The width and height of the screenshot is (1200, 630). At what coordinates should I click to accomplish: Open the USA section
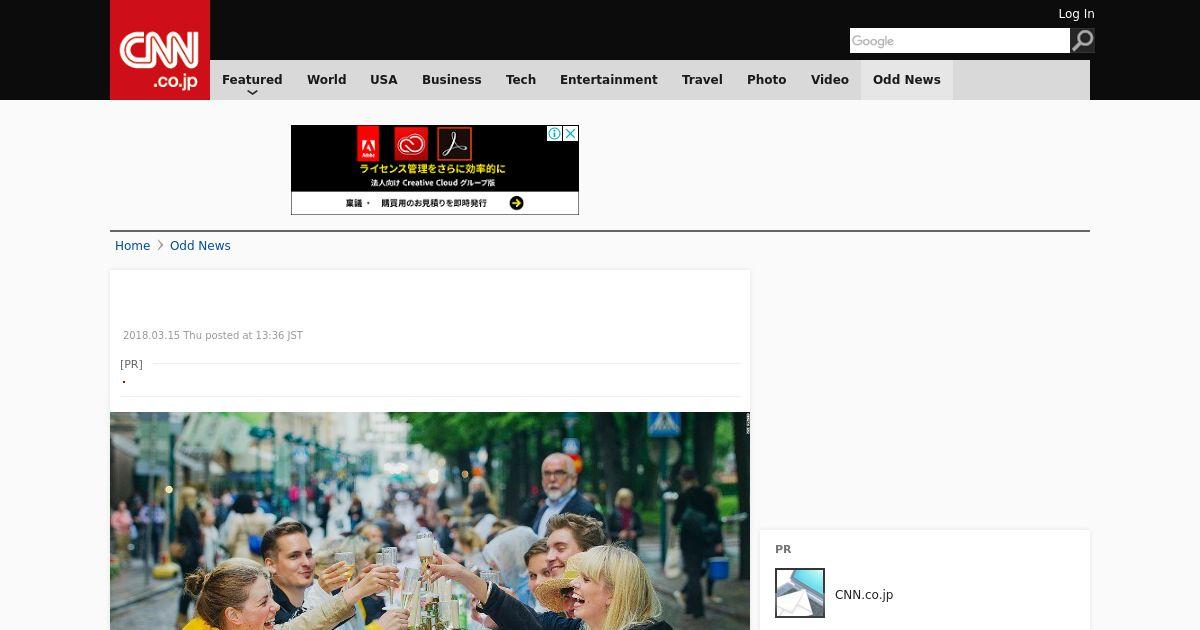click(x=384, y=80)
